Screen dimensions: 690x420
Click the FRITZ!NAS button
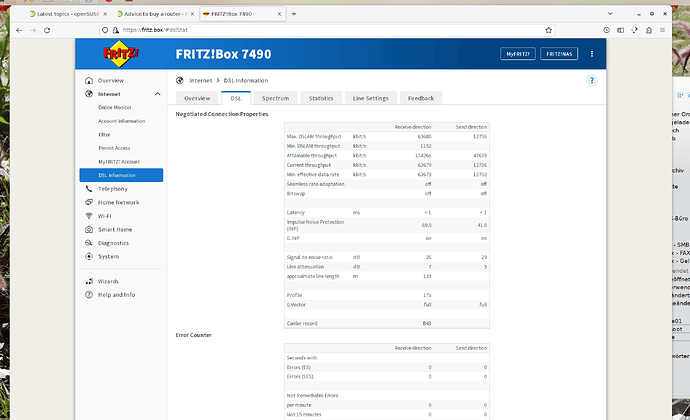559,54
